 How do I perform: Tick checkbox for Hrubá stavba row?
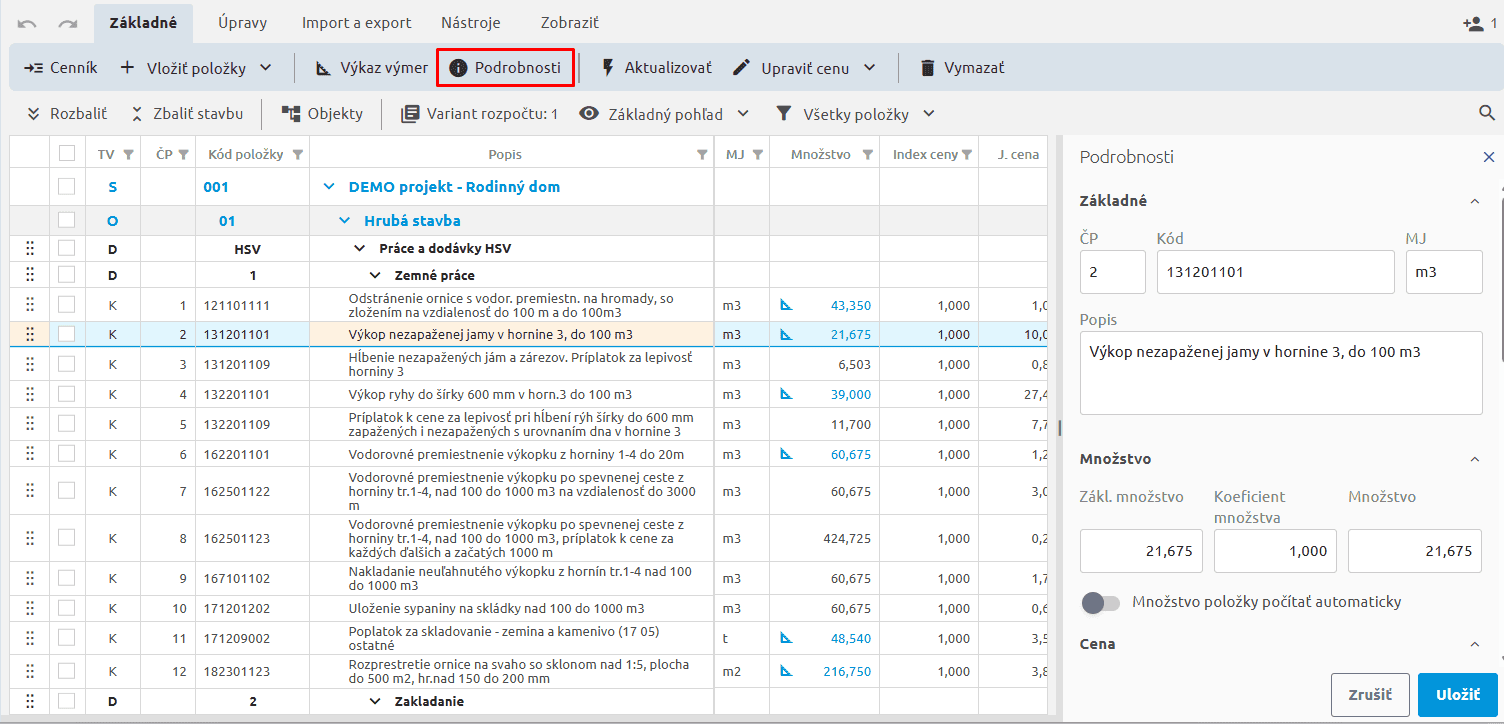tap(67, 220)
